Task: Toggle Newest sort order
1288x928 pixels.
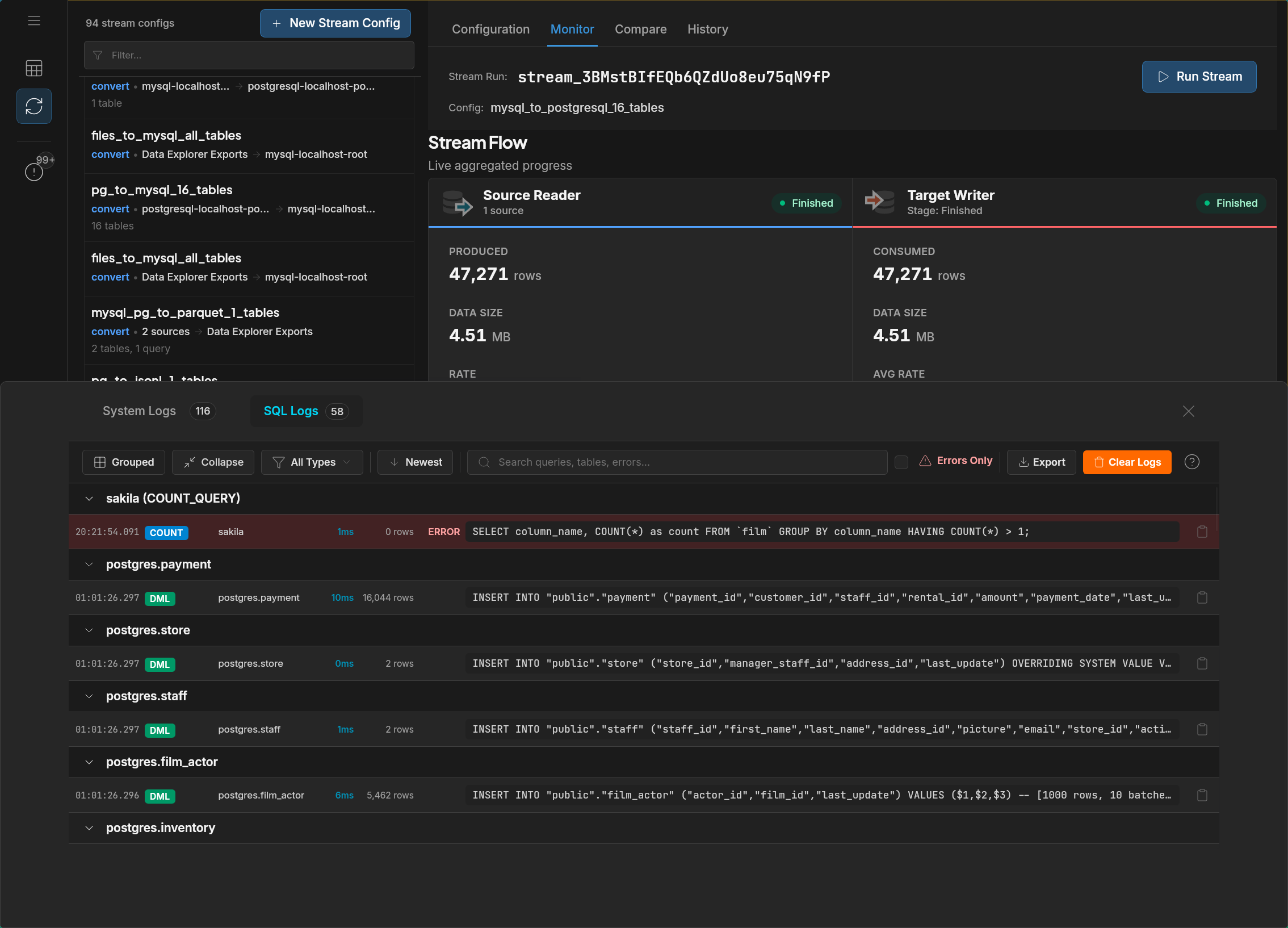Action: 415,462
